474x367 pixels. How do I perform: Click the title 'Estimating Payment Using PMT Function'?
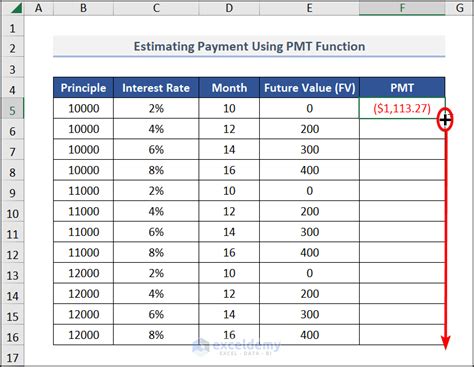pos(249,46)
